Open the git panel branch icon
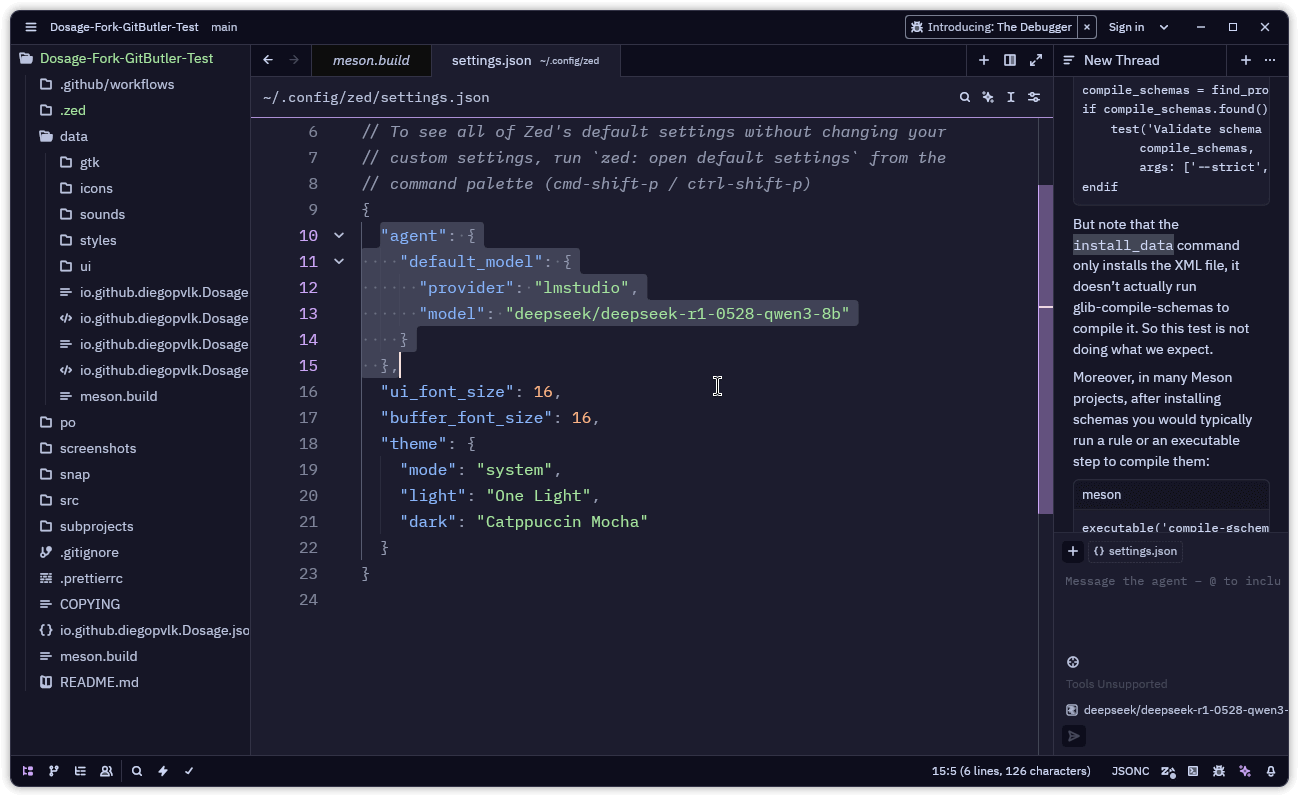1299x797 pixels. pos(54,771)
